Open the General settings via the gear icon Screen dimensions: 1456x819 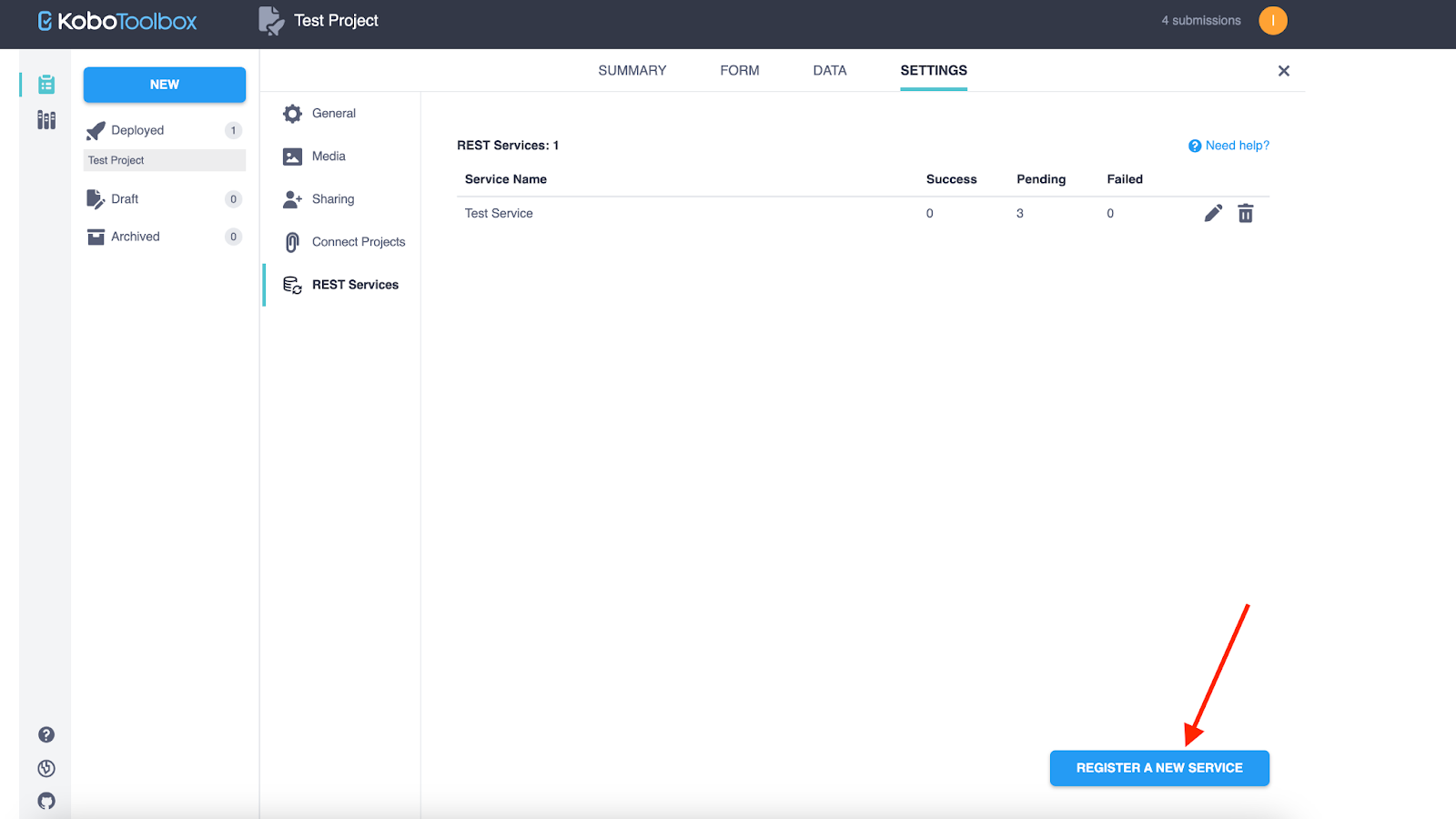[292, 113]
